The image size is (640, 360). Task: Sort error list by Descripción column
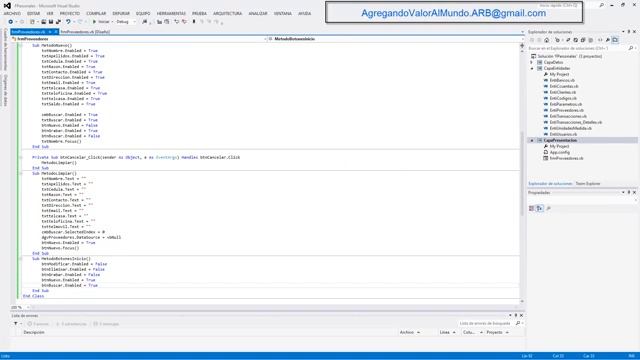pos(34,333)
